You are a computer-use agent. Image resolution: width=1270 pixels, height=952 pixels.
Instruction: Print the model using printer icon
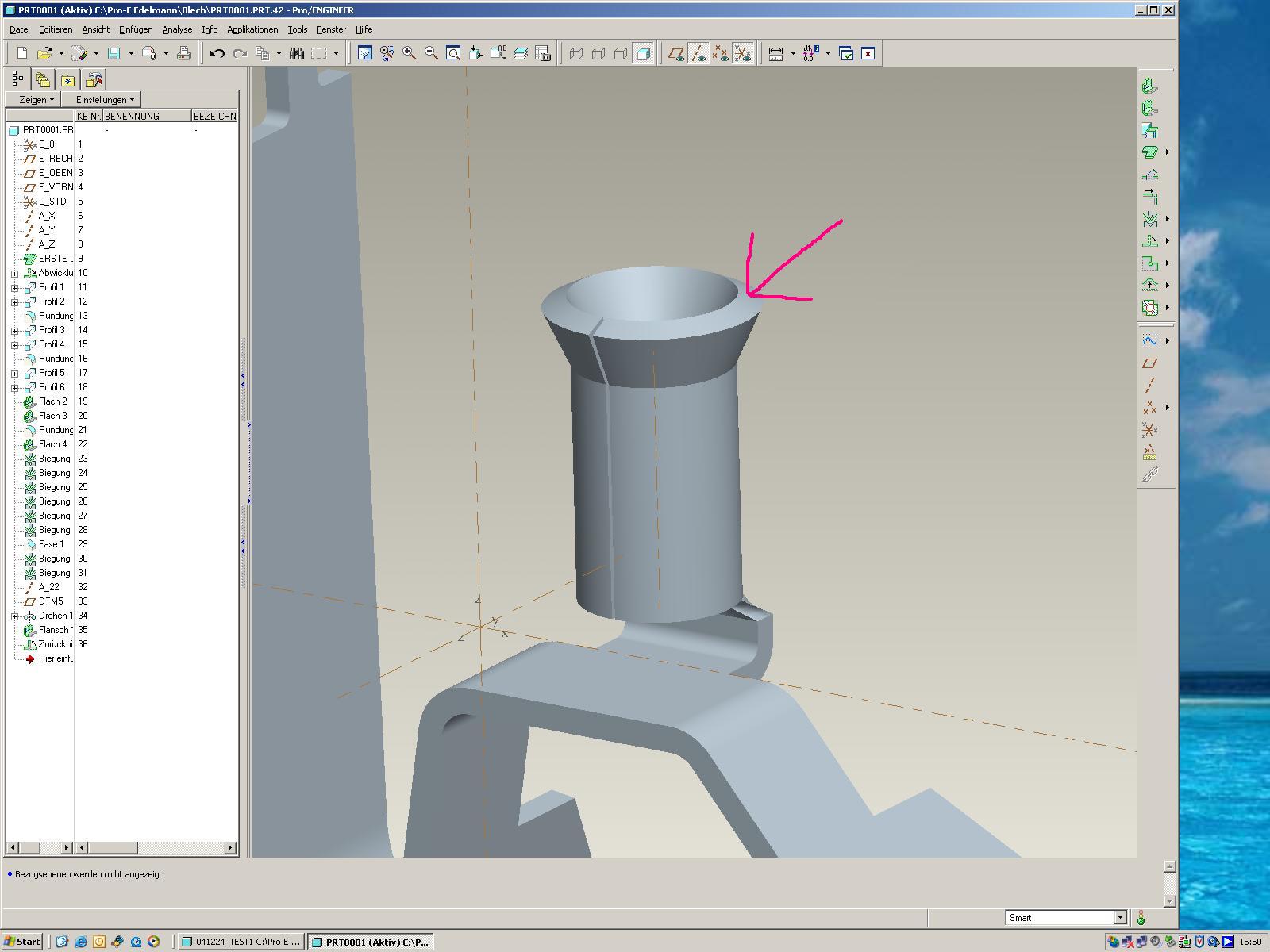(184, 53)
